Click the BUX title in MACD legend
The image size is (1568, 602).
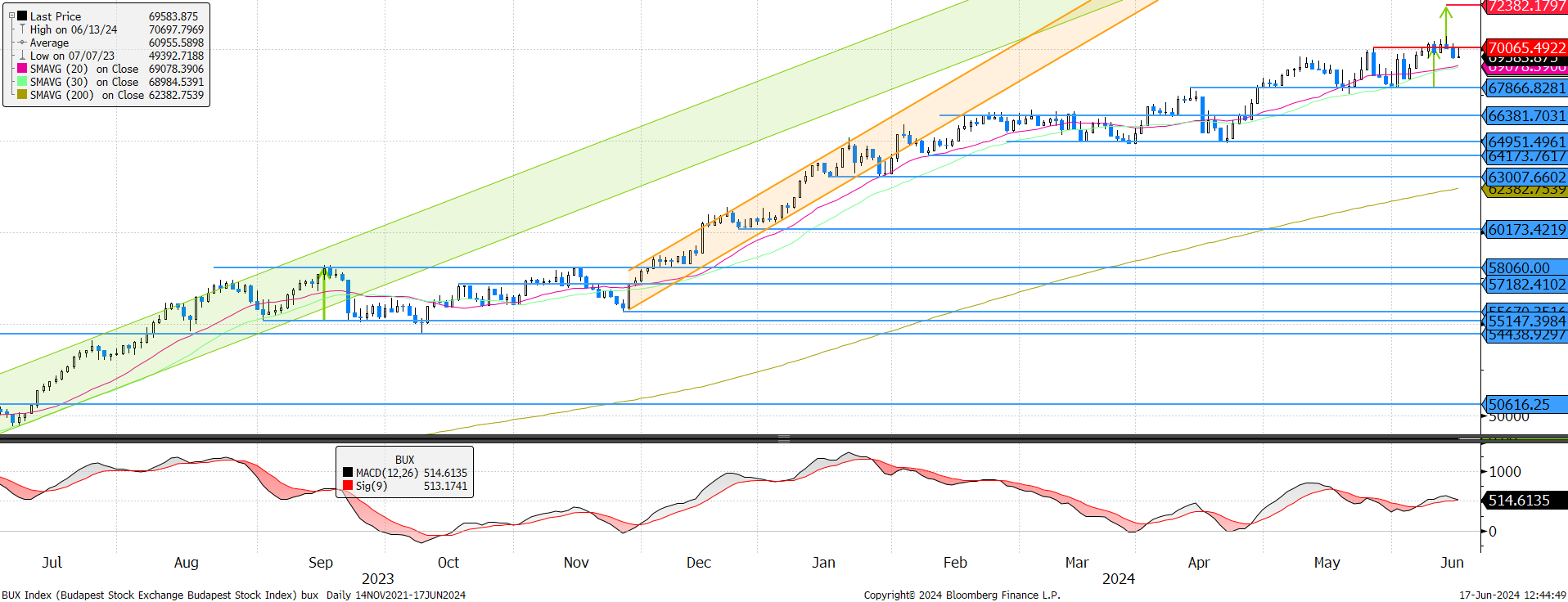click(404, 460)
